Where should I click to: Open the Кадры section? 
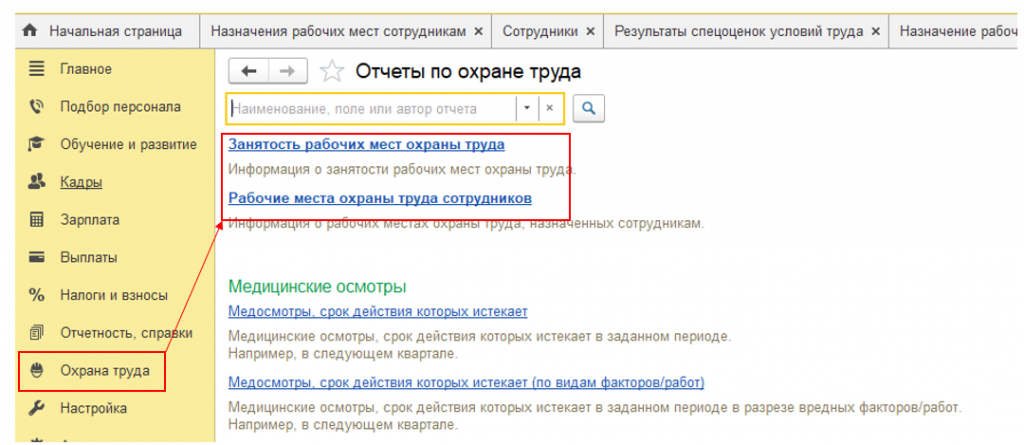(81, 182)
